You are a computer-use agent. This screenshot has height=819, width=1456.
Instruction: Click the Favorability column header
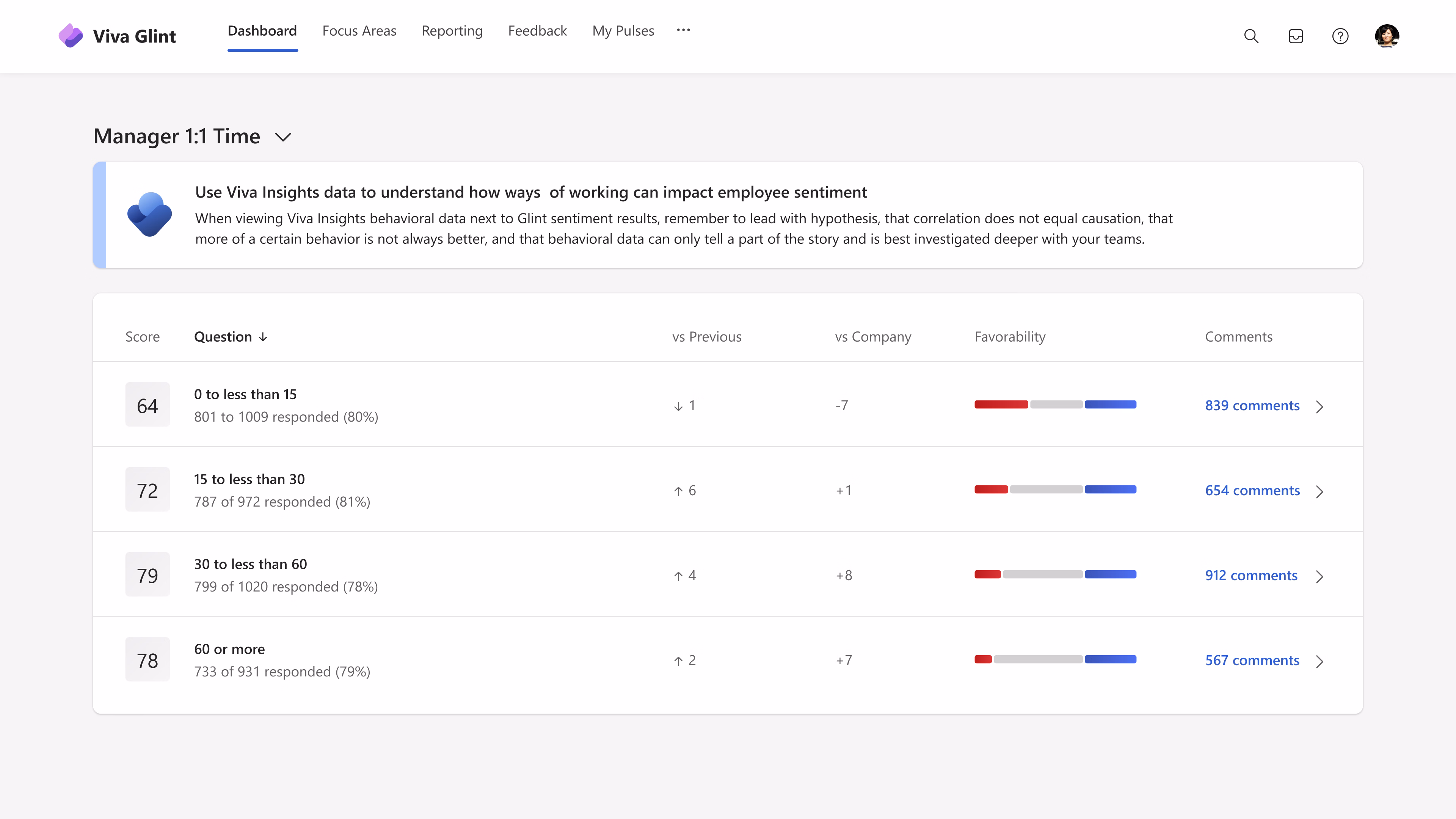coord(1010,337)
